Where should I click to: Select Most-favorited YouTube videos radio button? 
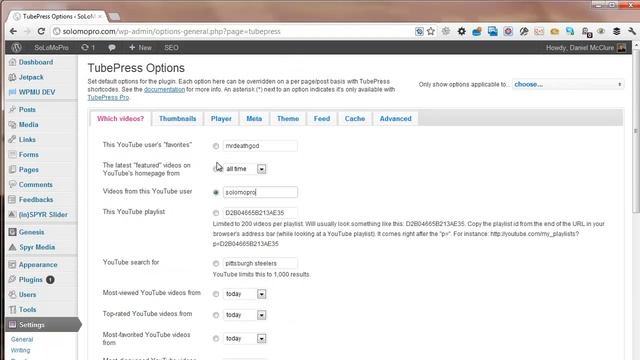tap(216, 338)
